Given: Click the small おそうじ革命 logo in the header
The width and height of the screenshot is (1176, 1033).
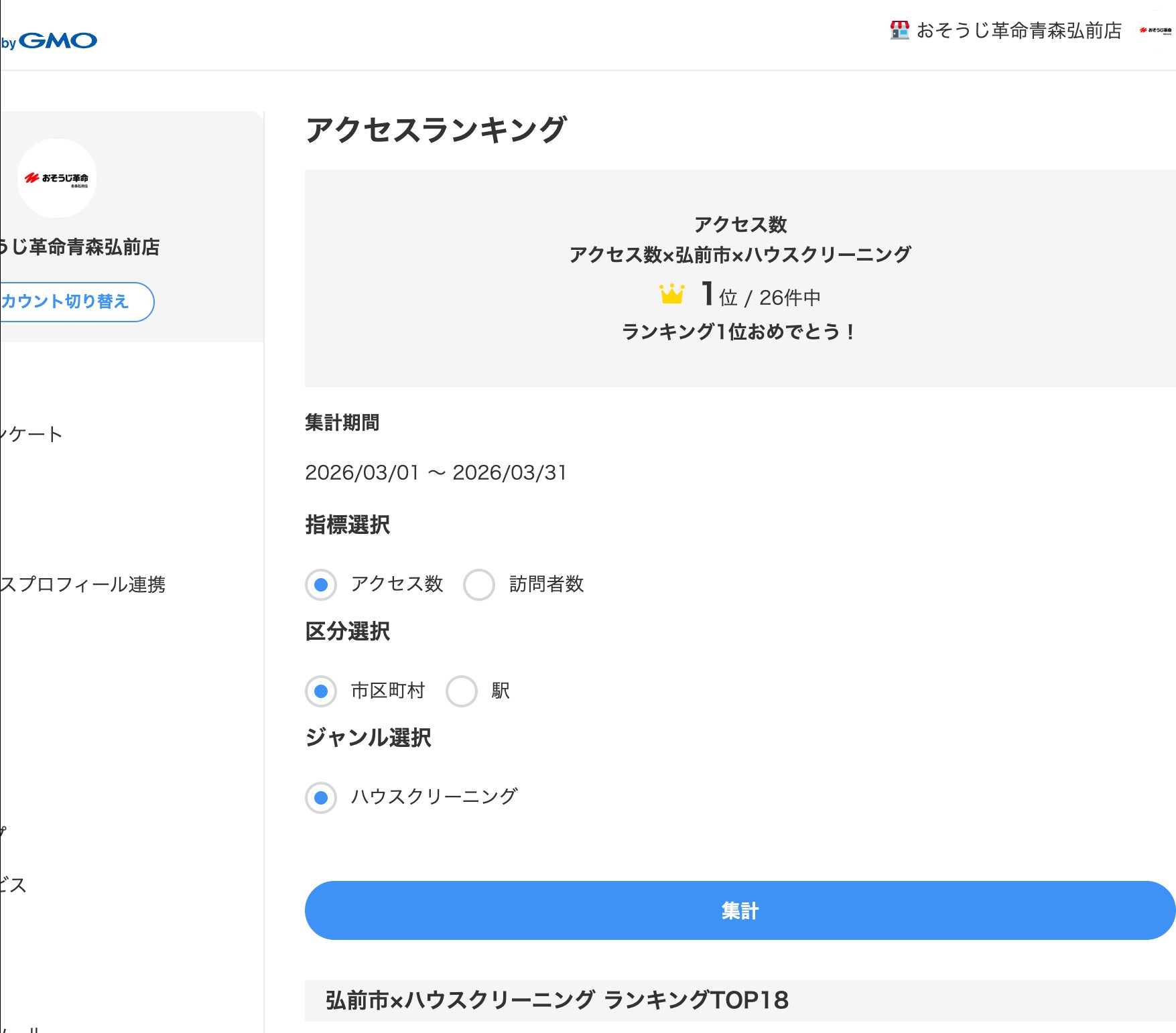Looking at the screenshot, I should [1156, 30].
